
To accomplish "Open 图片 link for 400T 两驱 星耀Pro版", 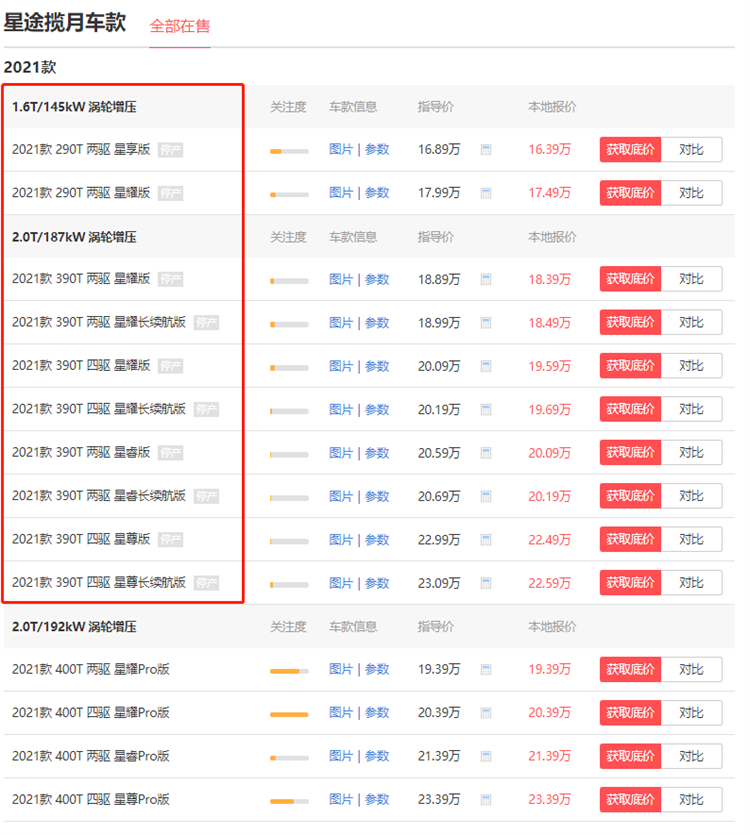I will point(341,669).
